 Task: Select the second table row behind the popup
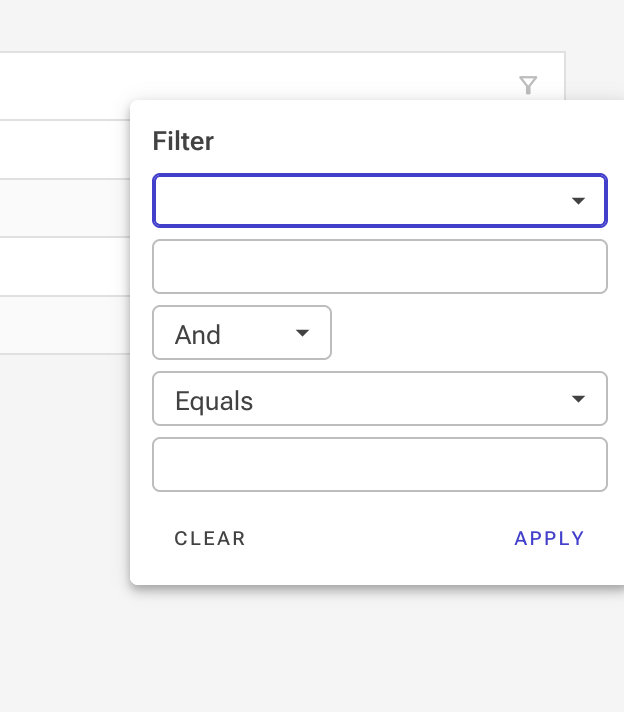(x=65, y=208)
